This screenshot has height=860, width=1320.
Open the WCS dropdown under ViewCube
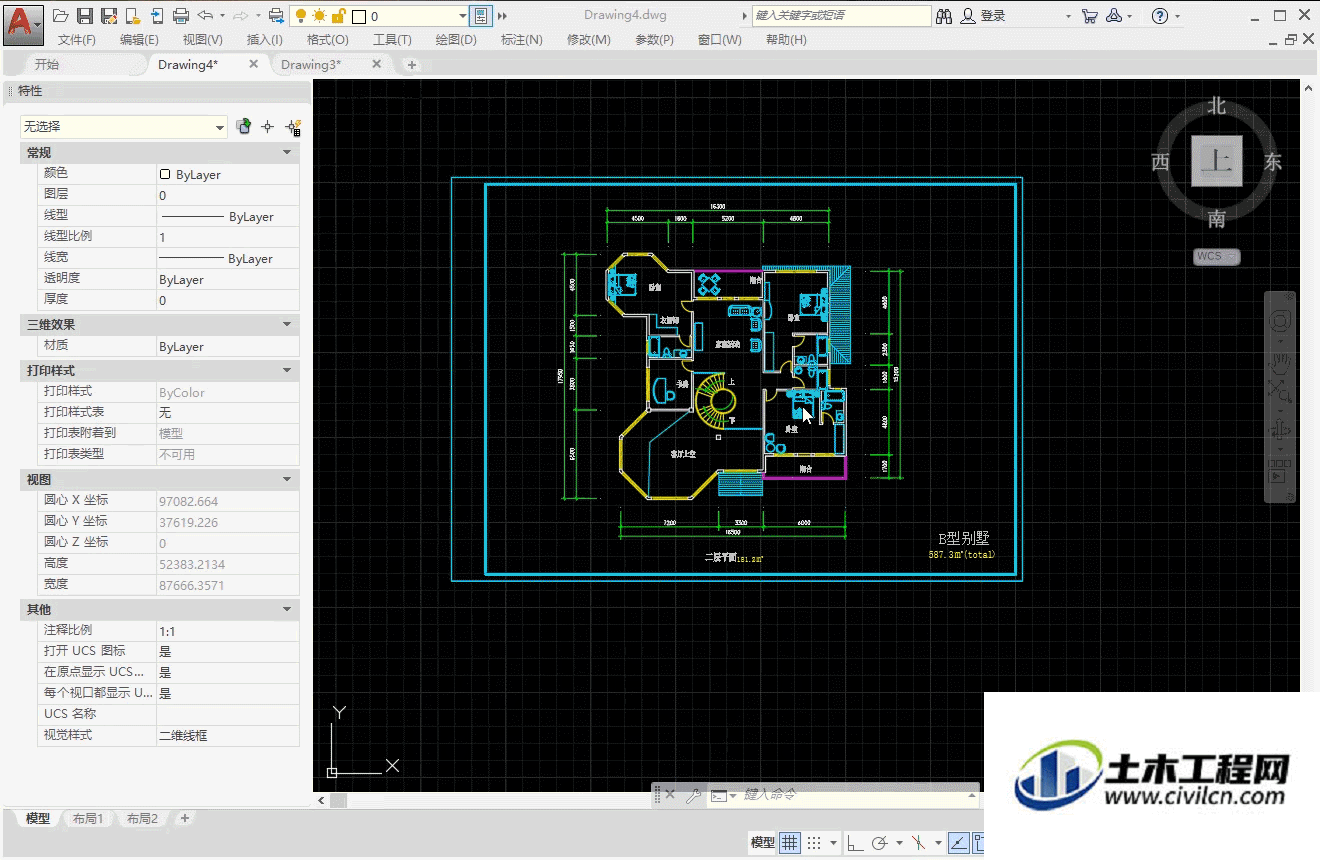(x=1217, y=256)
